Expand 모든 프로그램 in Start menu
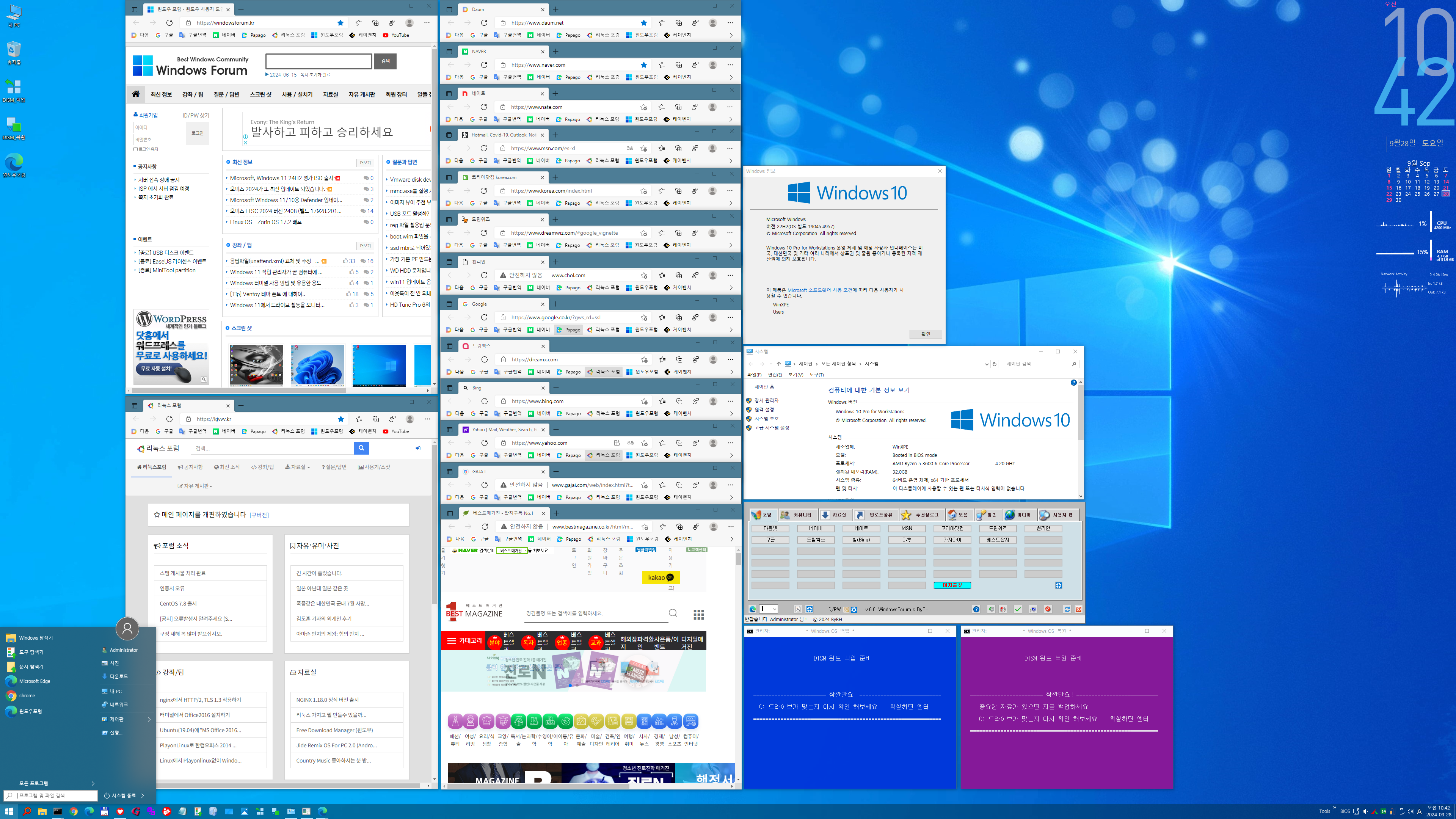The image size is (1456, 819). pyautogui.click(x=56, y=783)
